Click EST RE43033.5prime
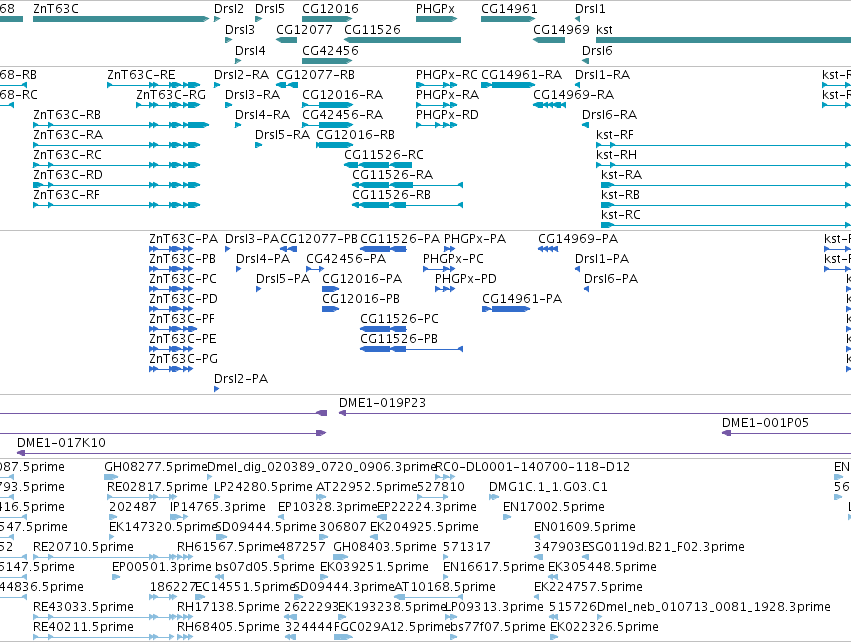851x642 pixels. click(84, 607)
